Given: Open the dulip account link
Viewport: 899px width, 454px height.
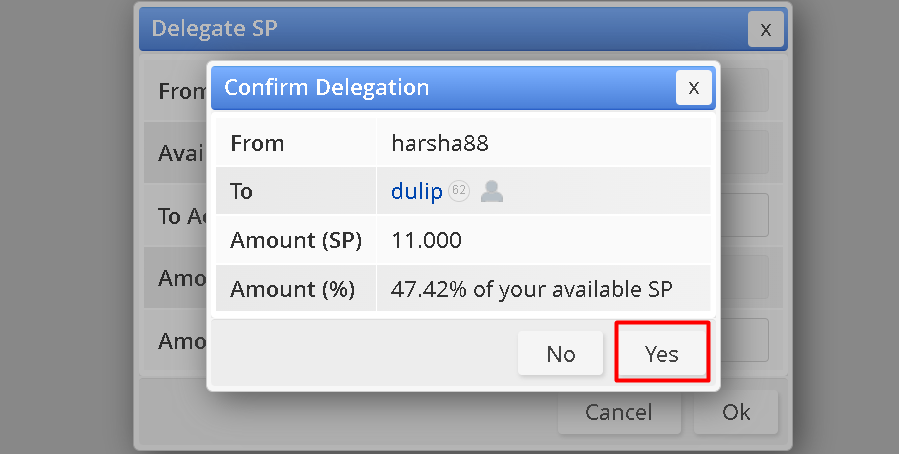Looking at the screenshot, I should click(417, 191).
